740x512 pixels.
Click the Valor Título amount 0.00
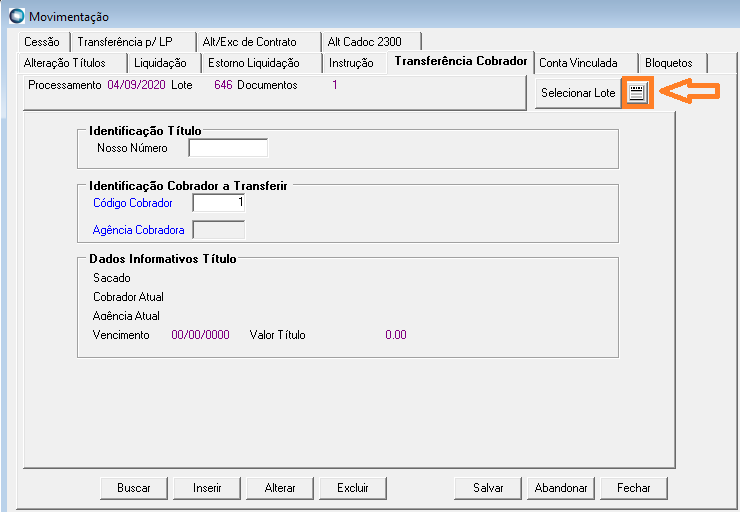click(395, 335)
